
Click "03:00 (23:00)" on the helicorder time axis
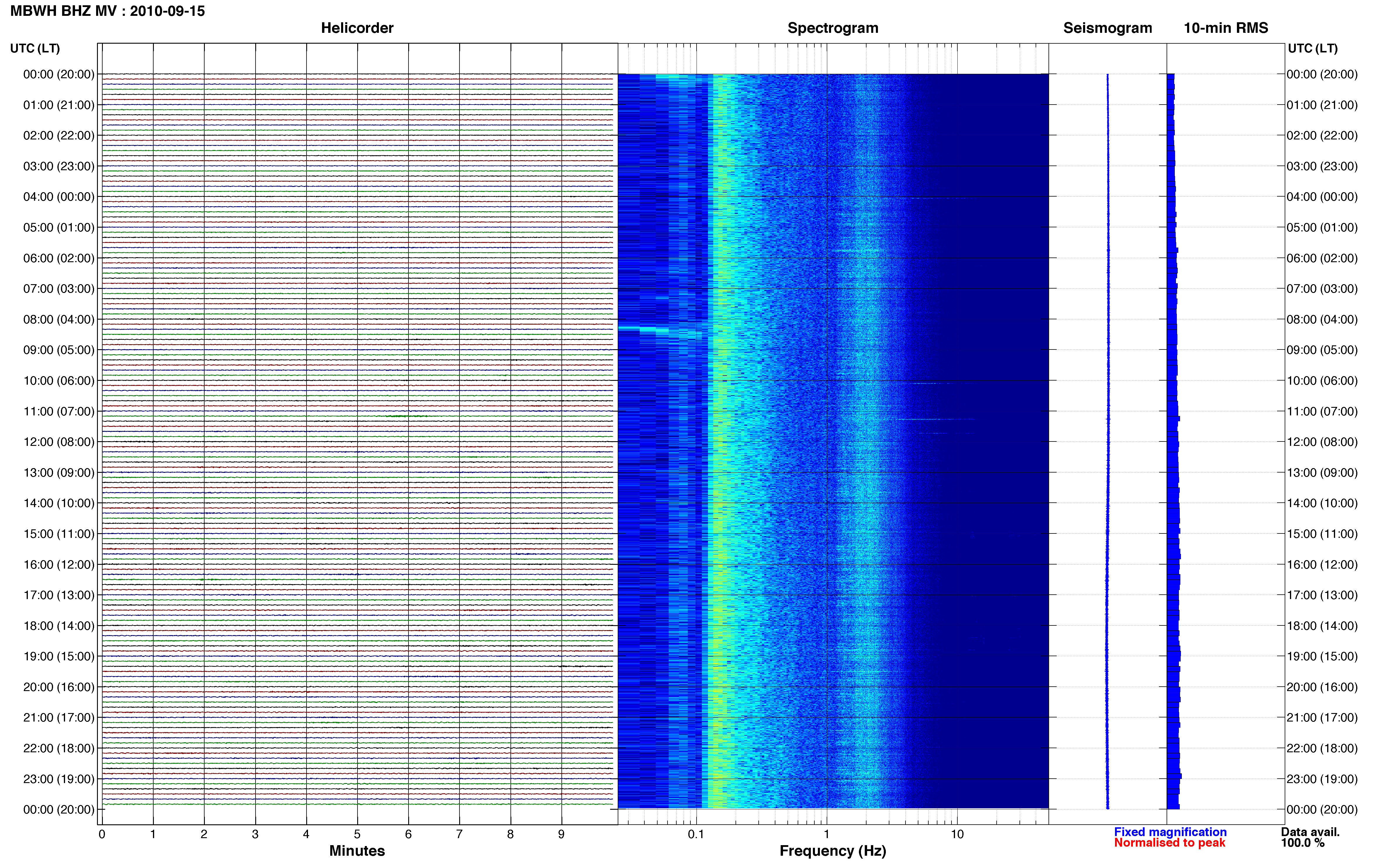click(59, 166)
